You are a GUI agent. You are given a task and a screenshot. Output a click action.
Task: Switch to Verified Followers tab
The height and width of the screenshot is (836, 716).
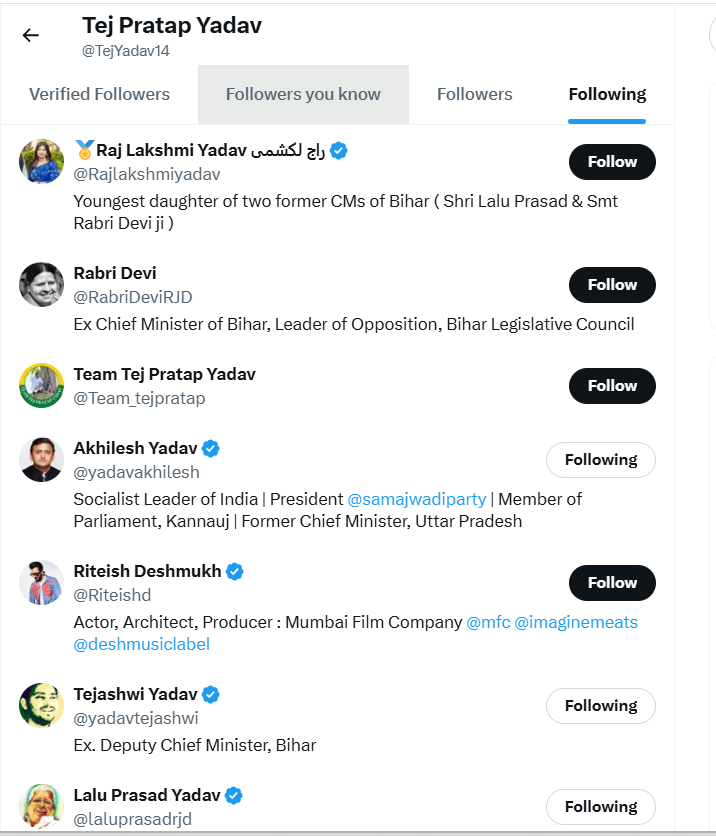(99, 95)
